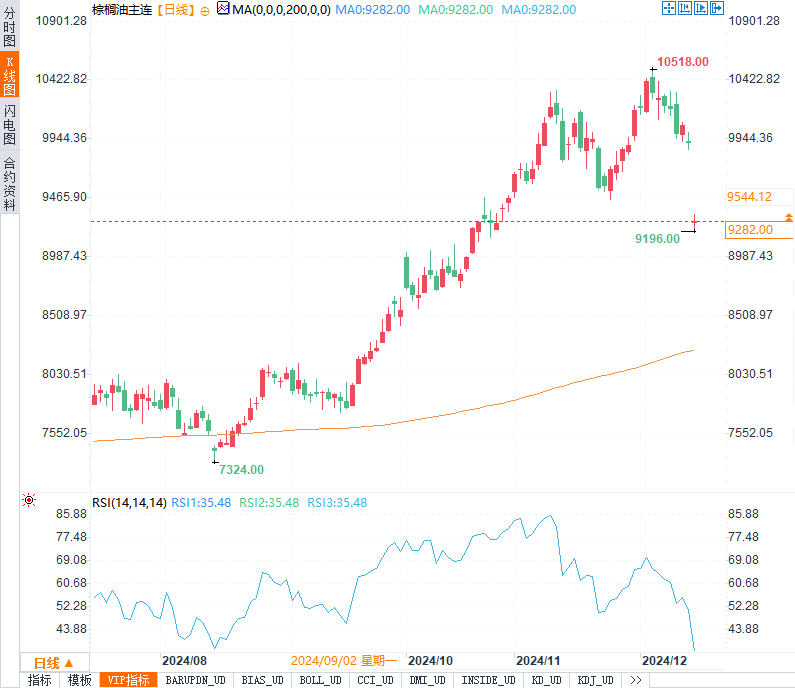Viewport: 795px width, 688px height.
Task: Click the red sun icon beside RSI panel
Action: tap(30, 500)
